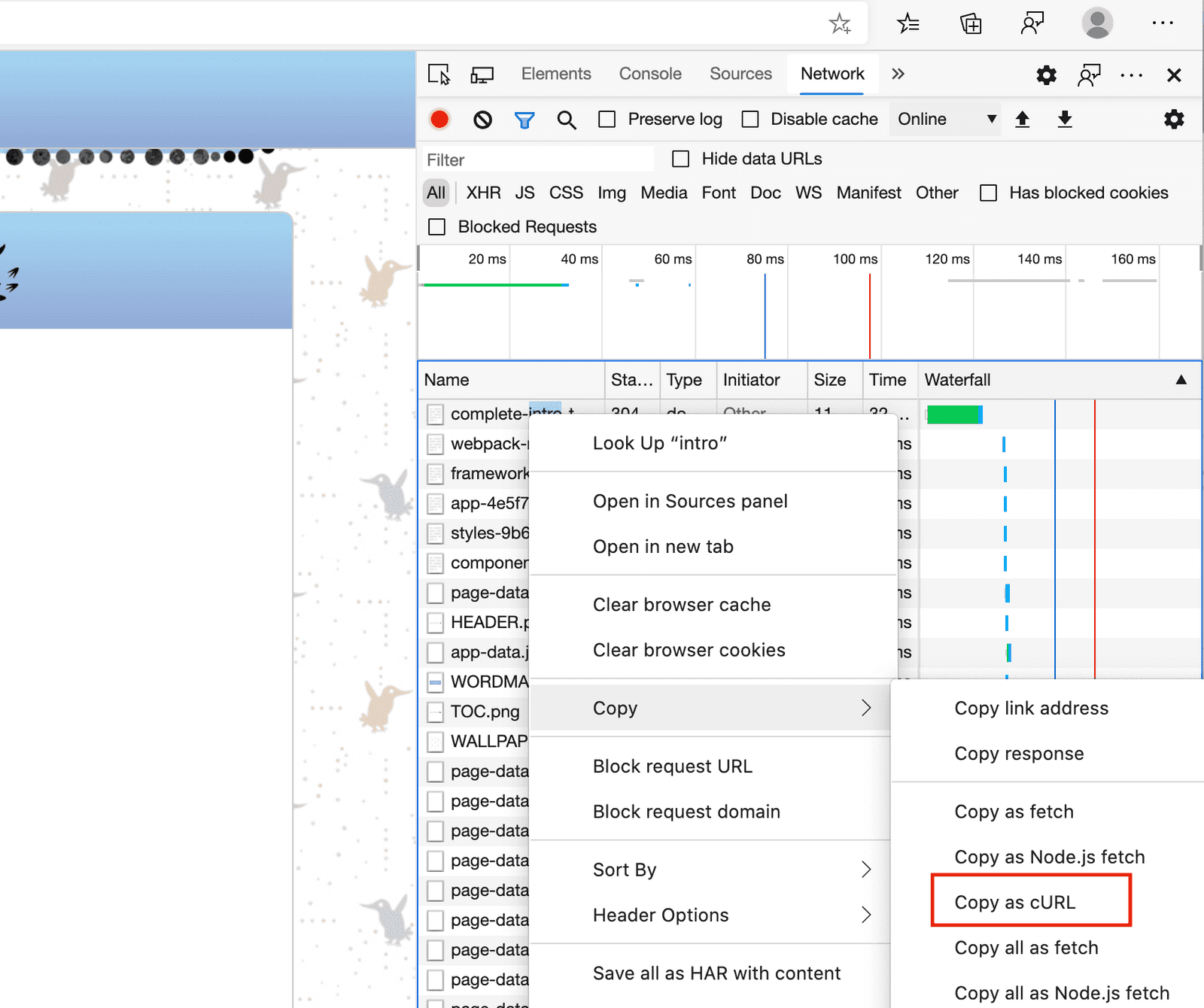Open network search with the magnifier icon
1204x1008 pixels.
(567, 120)
